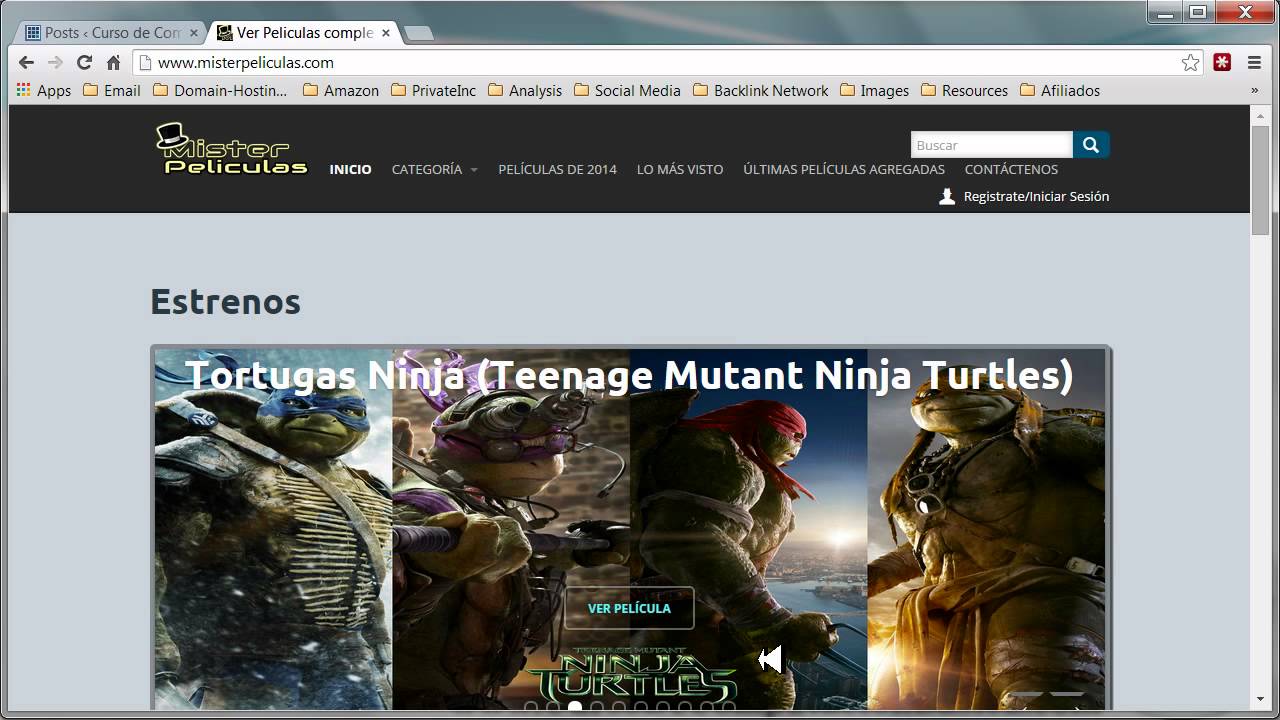The width and height of the screenshot is (1280, 720).
Task: Open the Domain-Hostin... bookmark folder
Action: coord(220,90)
